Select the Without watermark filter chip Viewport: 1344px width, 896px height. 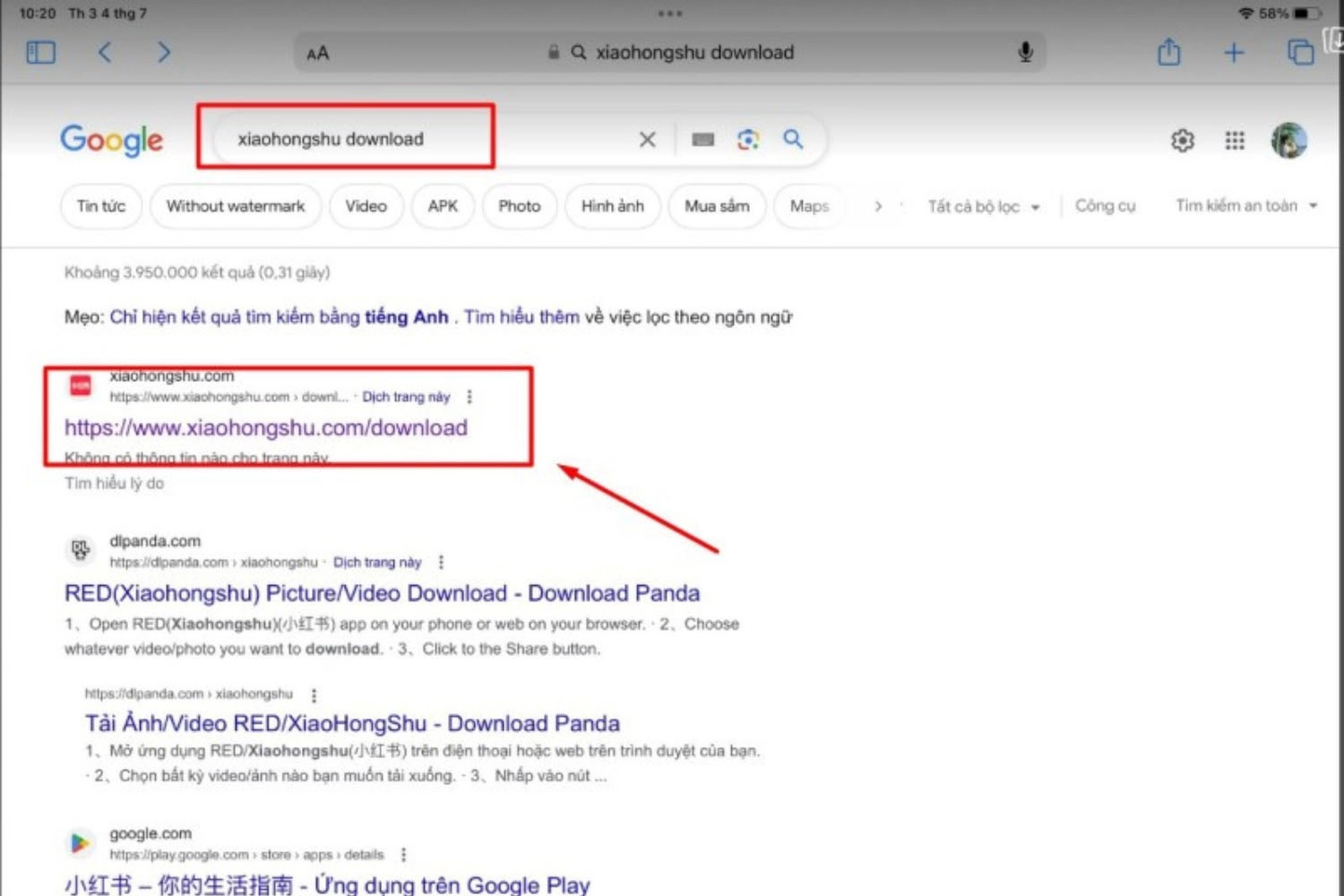coord(236,206)
